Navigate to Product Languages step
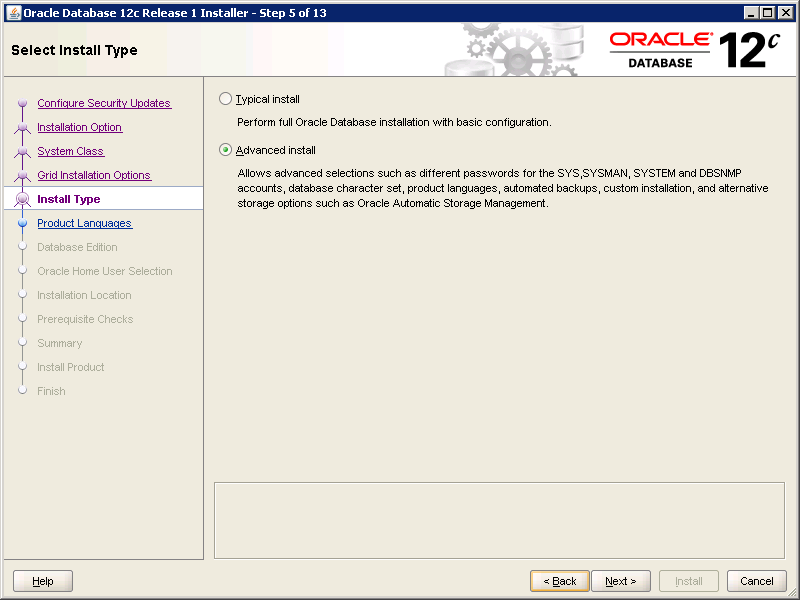 point(84,223)
